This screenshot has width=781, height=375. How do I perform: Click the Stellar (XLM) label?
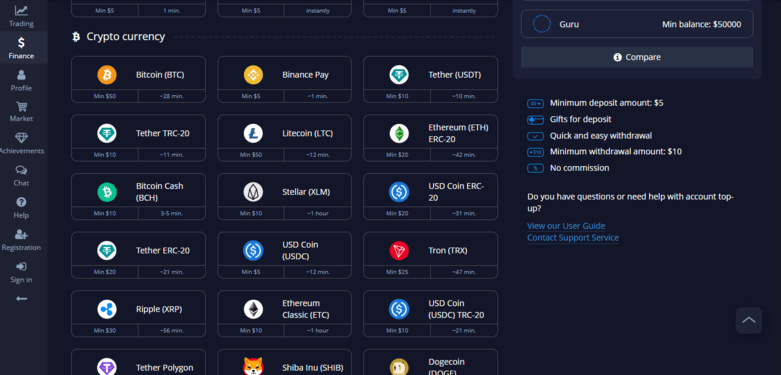[x=306, y=192]
